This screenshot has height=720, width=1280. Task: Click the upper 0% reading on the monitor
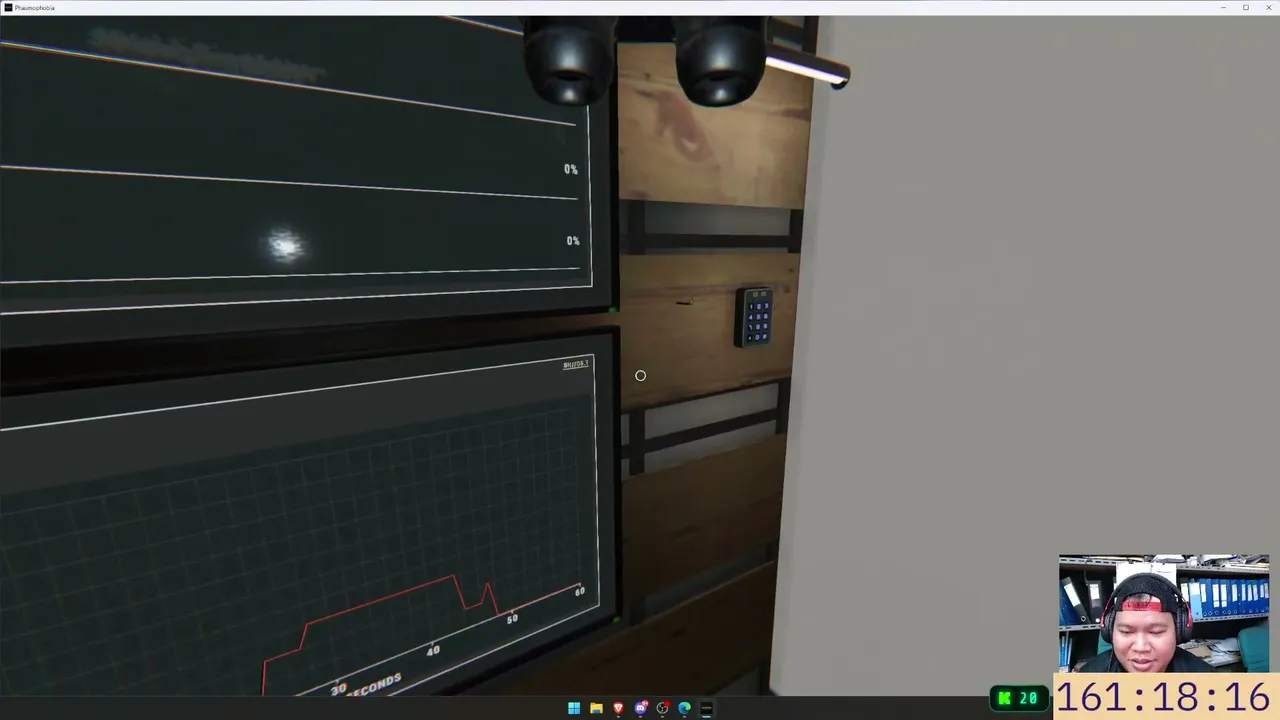pos(571,169)
